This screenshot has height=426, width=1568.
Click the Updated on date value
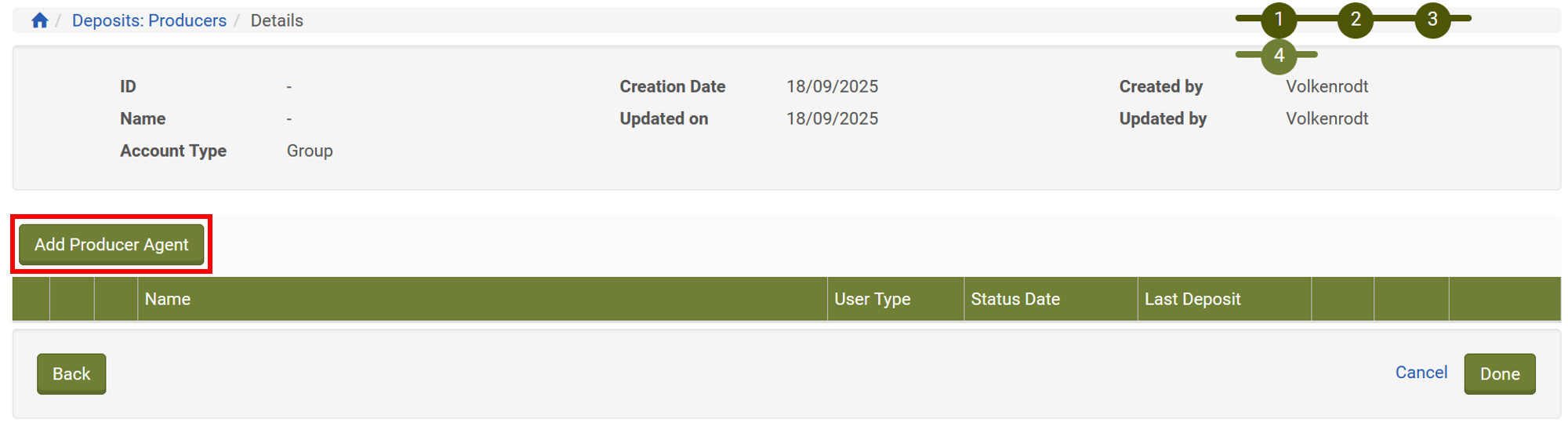832,118
